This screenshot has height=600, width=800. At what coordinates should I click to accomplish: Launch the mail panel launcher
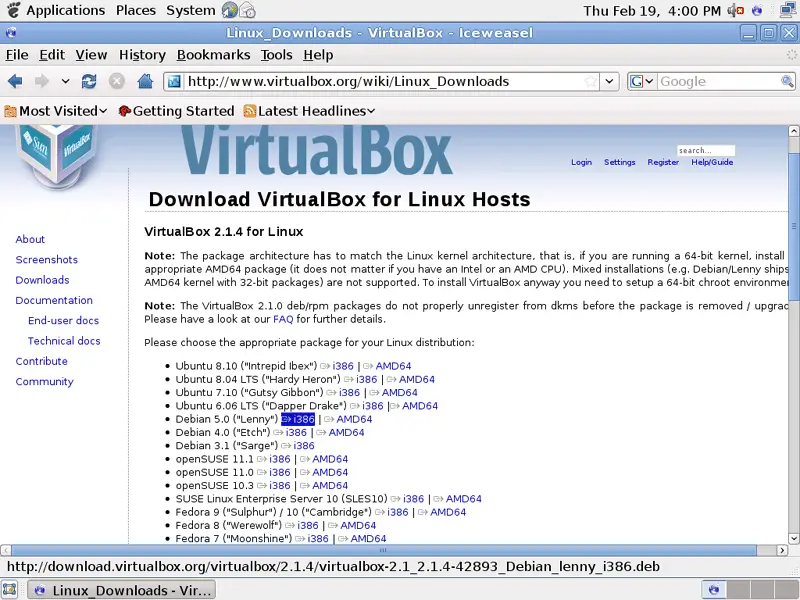[x=247, y=10]
